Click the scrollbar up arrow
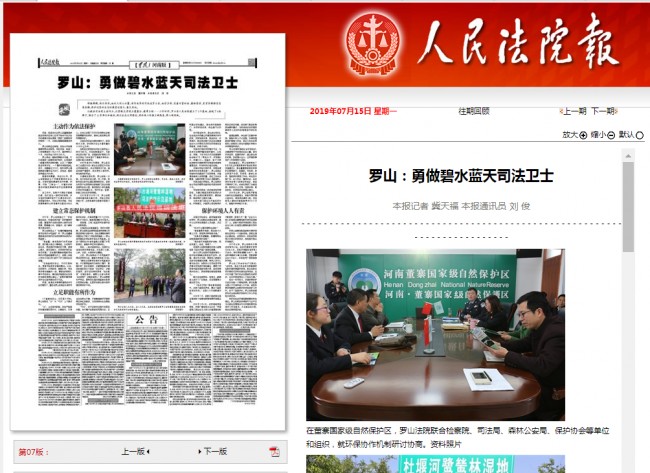The width and height of the screenshot is (650, 473). point(628,156)
